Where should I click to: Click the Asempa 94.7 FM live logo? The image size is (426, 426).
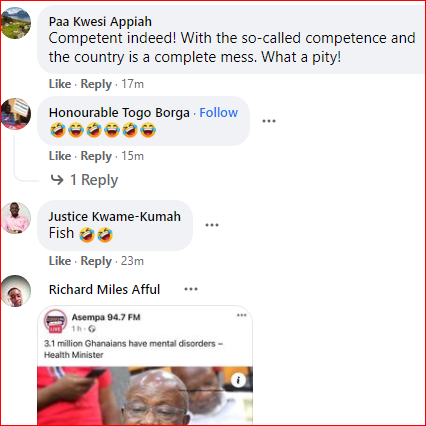point(56,322)
